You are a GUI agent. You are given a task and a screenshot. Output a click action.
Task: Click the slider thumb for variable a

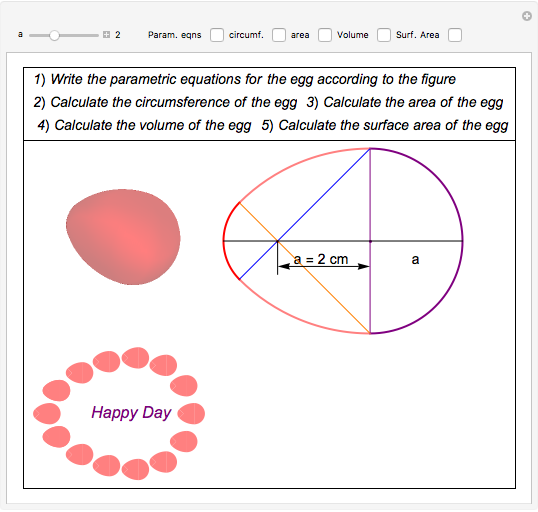click(x=54, y=35)
